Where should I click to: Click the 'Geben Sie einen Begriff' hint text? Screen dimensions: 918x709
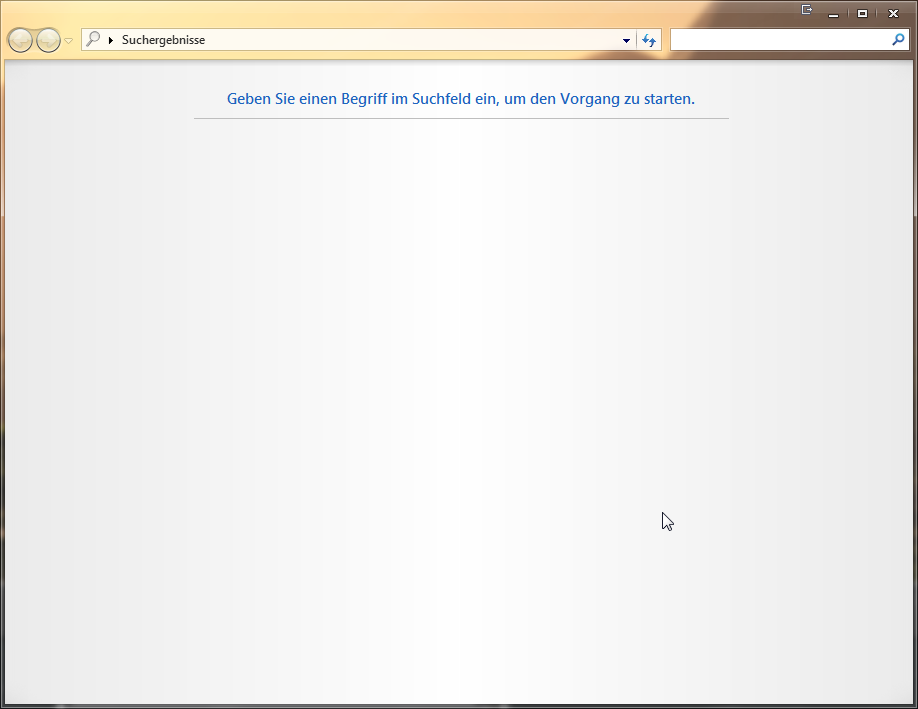(x=461, y=99)
